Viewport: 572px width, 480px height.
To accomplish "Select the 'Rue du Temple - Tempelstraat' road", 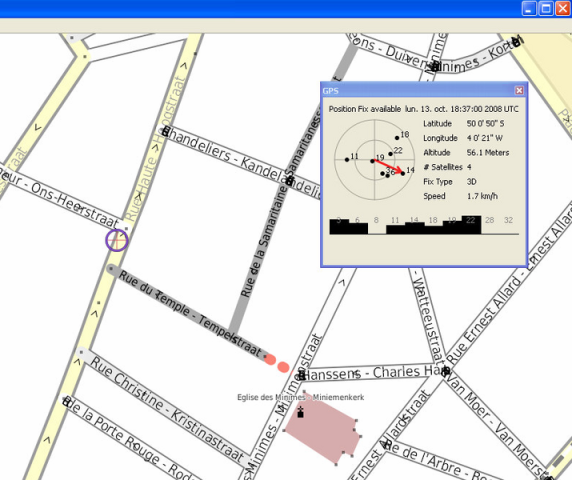I will (190, 314).
